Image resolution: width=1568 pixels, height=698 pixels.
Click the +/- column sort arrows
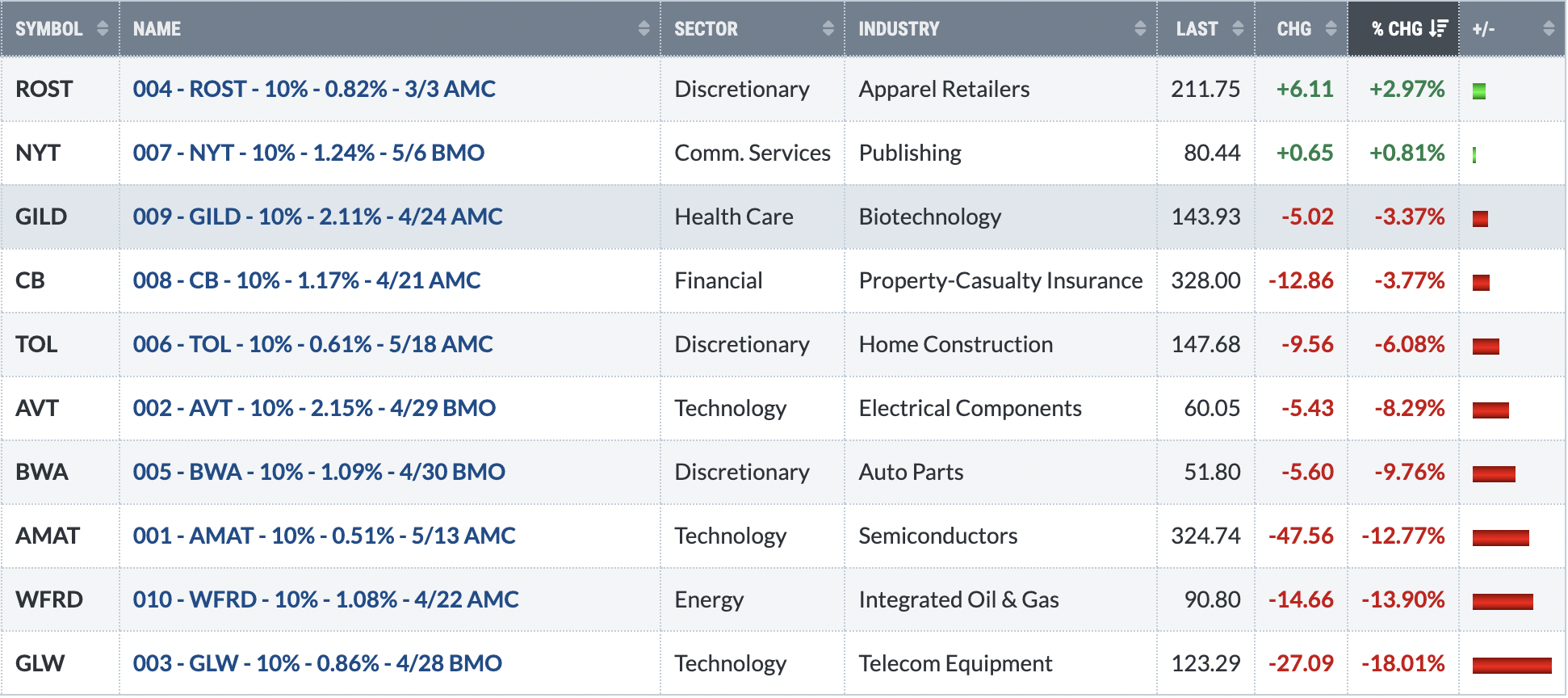pyautogui.click(x=1549, y=29)
